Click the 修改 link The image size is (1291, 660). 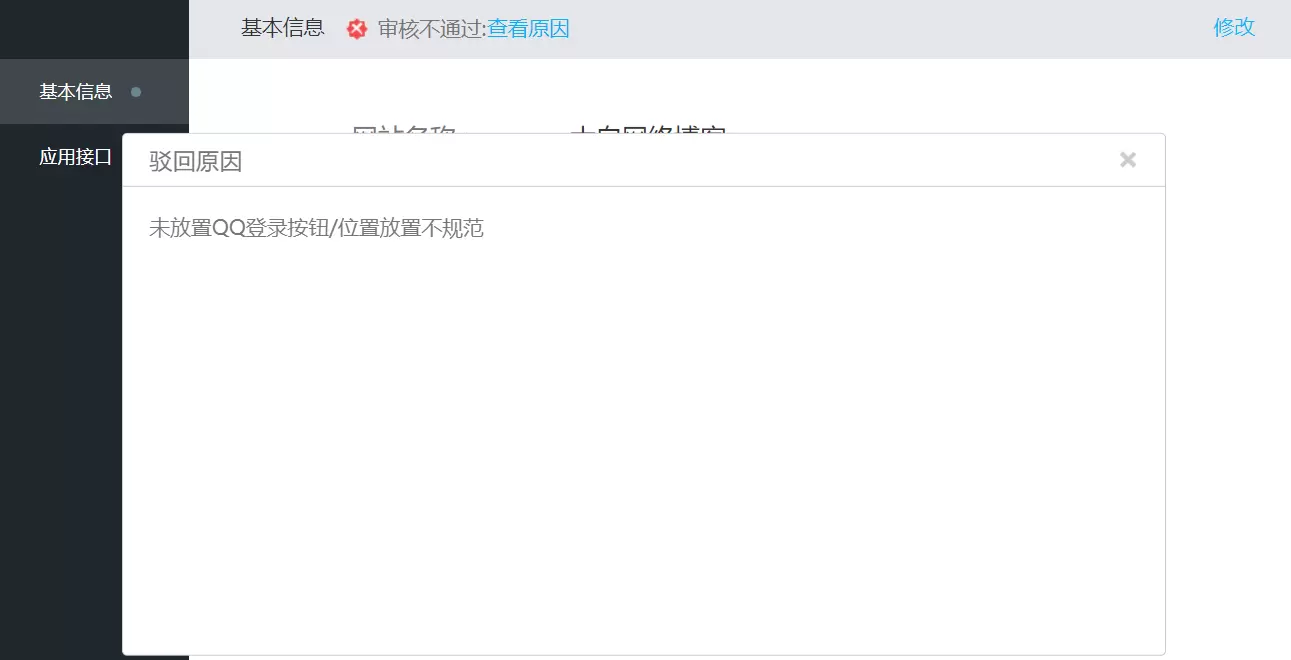point(1234,28)
